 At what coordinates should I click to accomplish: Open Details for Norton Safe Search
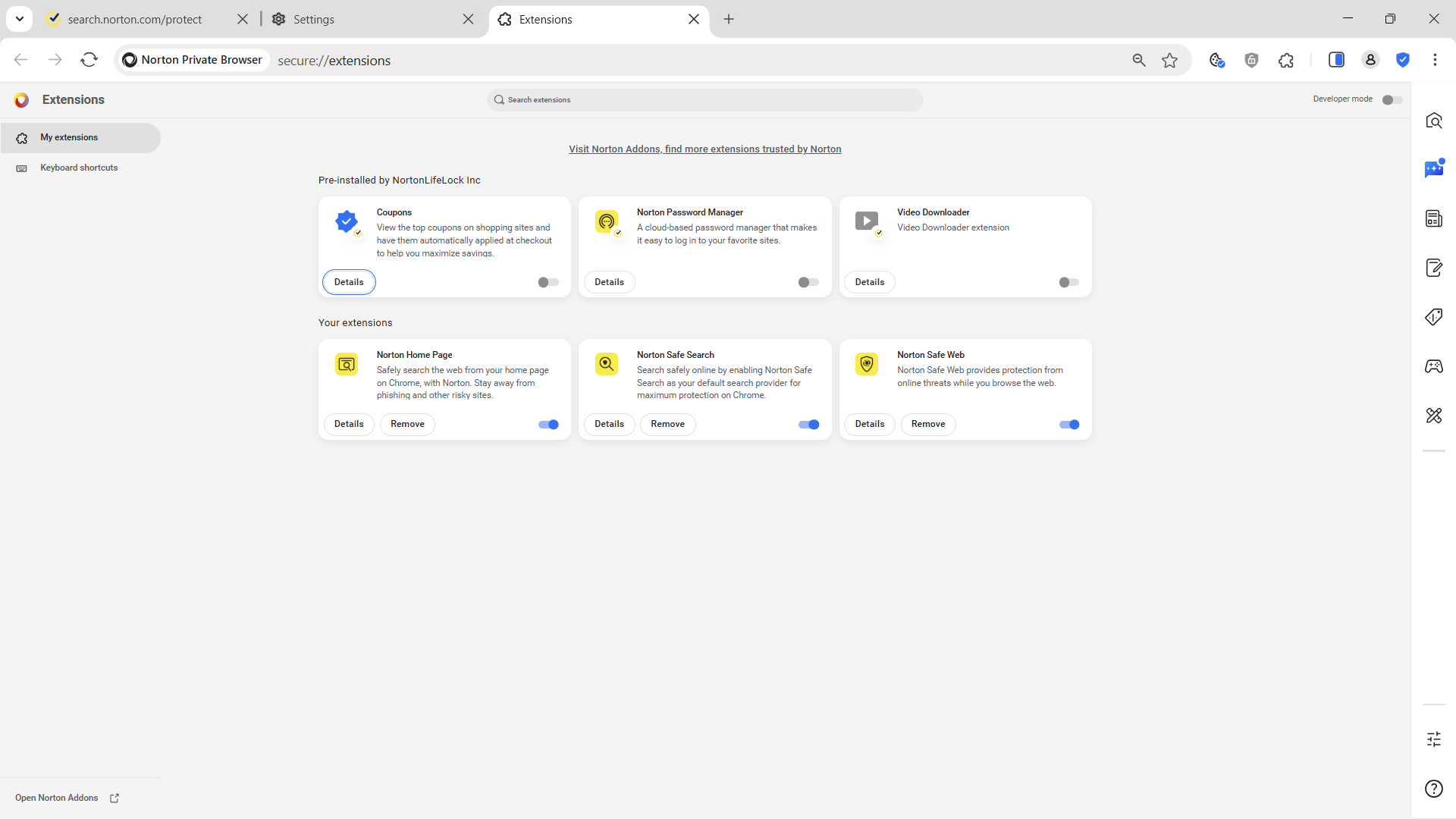coord(609,425)
